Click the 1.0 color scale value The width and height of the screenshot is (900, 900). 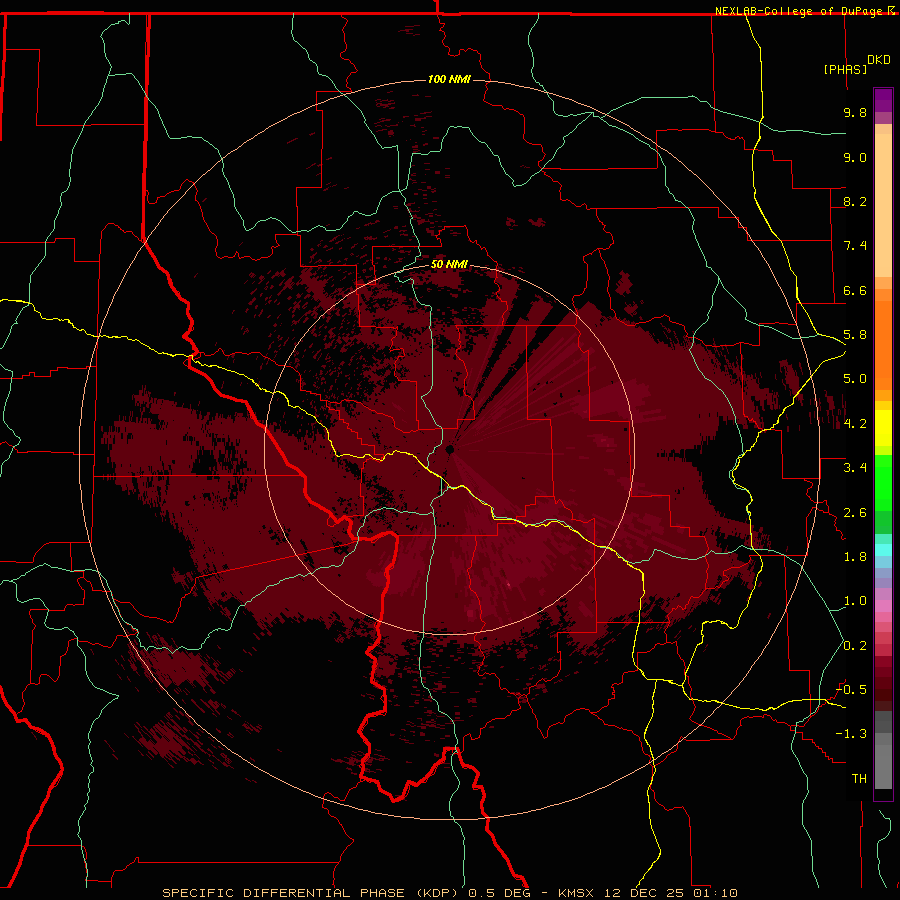(855, 601)
